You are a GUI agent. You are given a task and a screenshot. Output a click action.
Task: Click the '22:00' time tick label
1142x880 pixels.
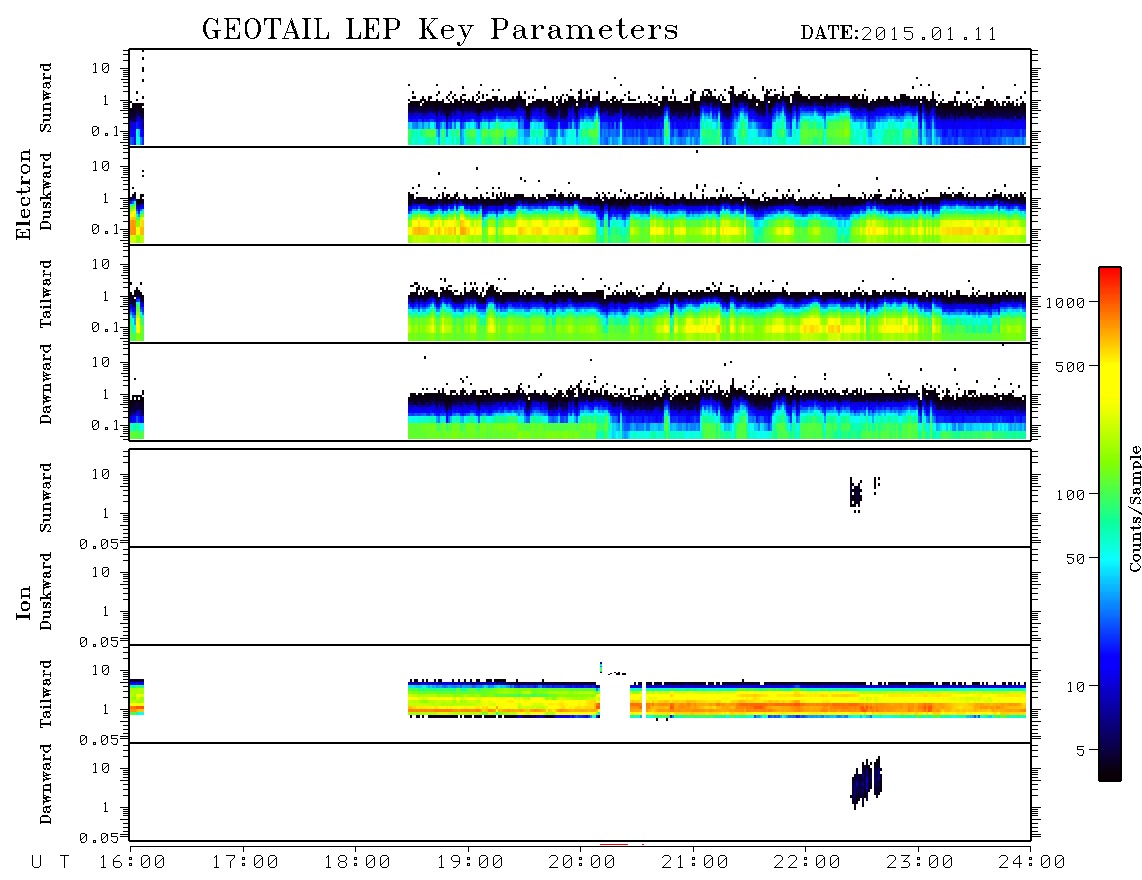coord(807,863)
